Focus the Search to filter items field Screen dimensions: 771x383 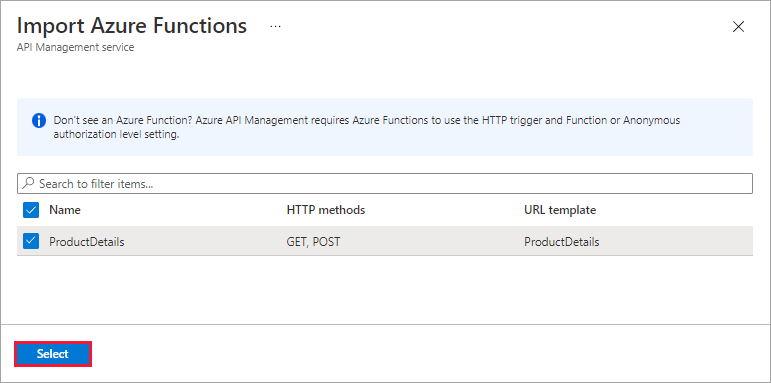[x=385, y=183]
